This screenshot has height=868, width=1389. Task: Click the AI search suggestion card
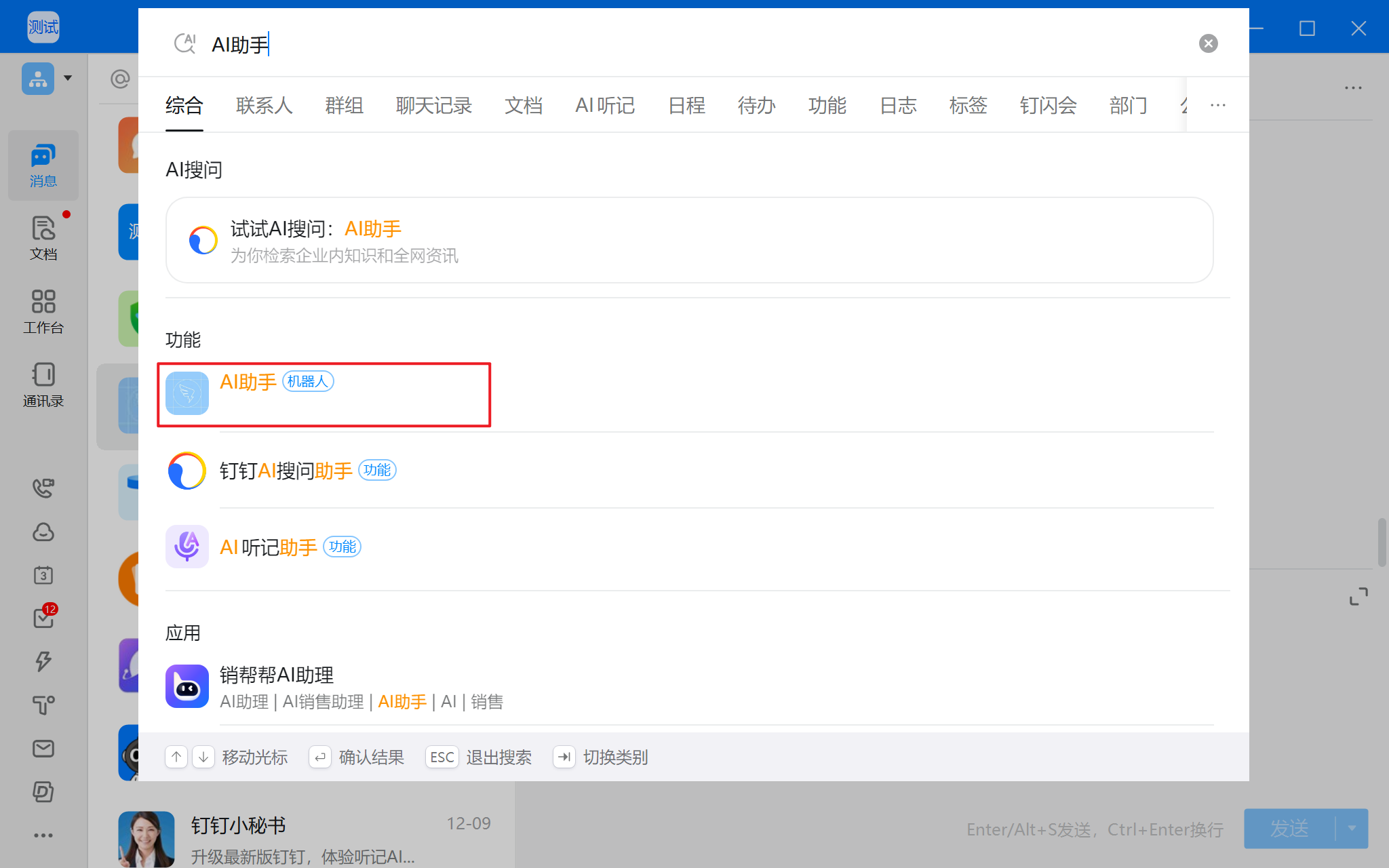pos(688,240)
